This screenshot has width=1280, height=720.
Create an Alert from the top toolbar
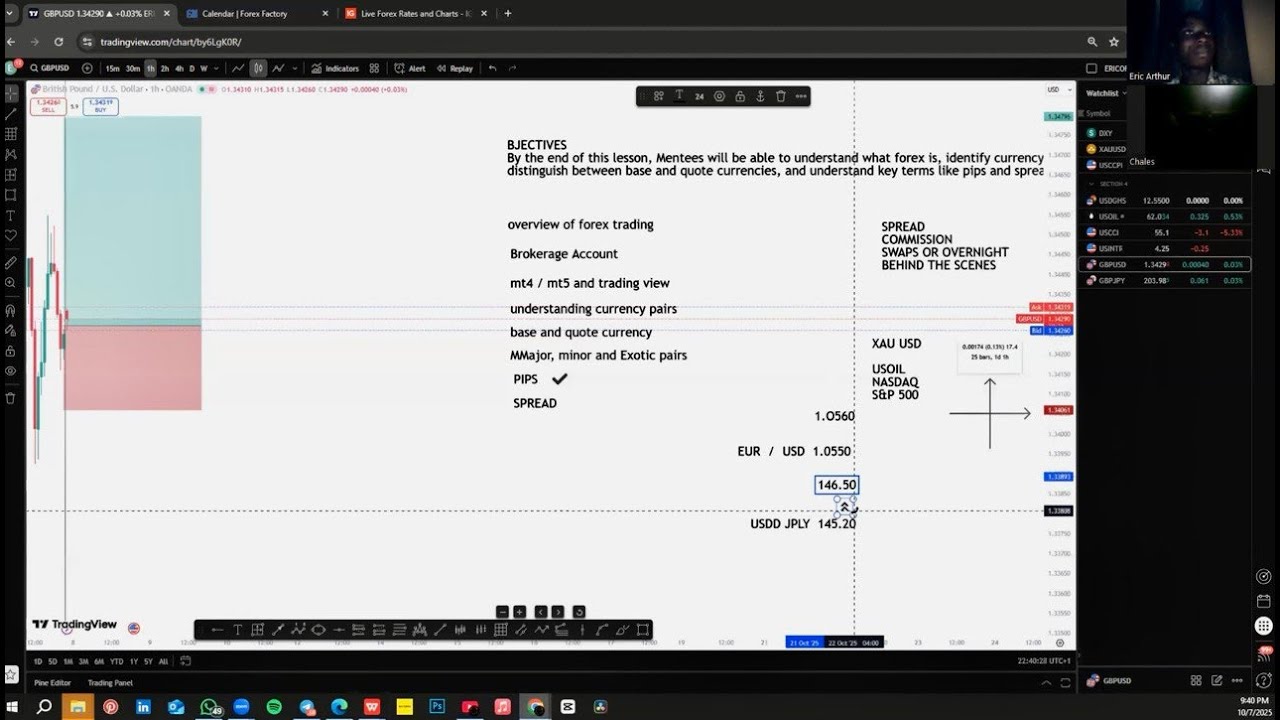410,68
